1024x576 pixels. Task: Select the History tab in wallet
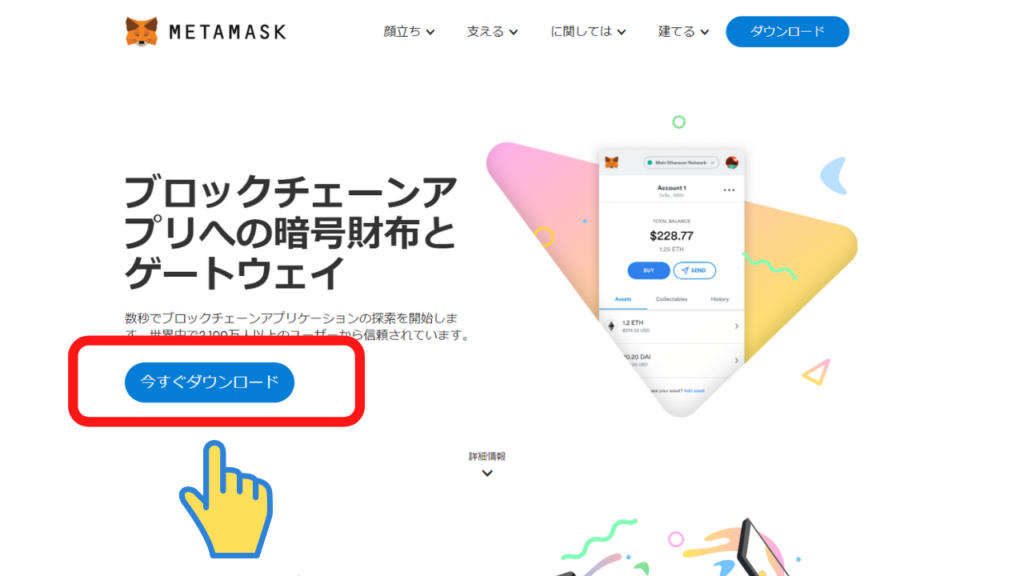[x=720, y=299]
